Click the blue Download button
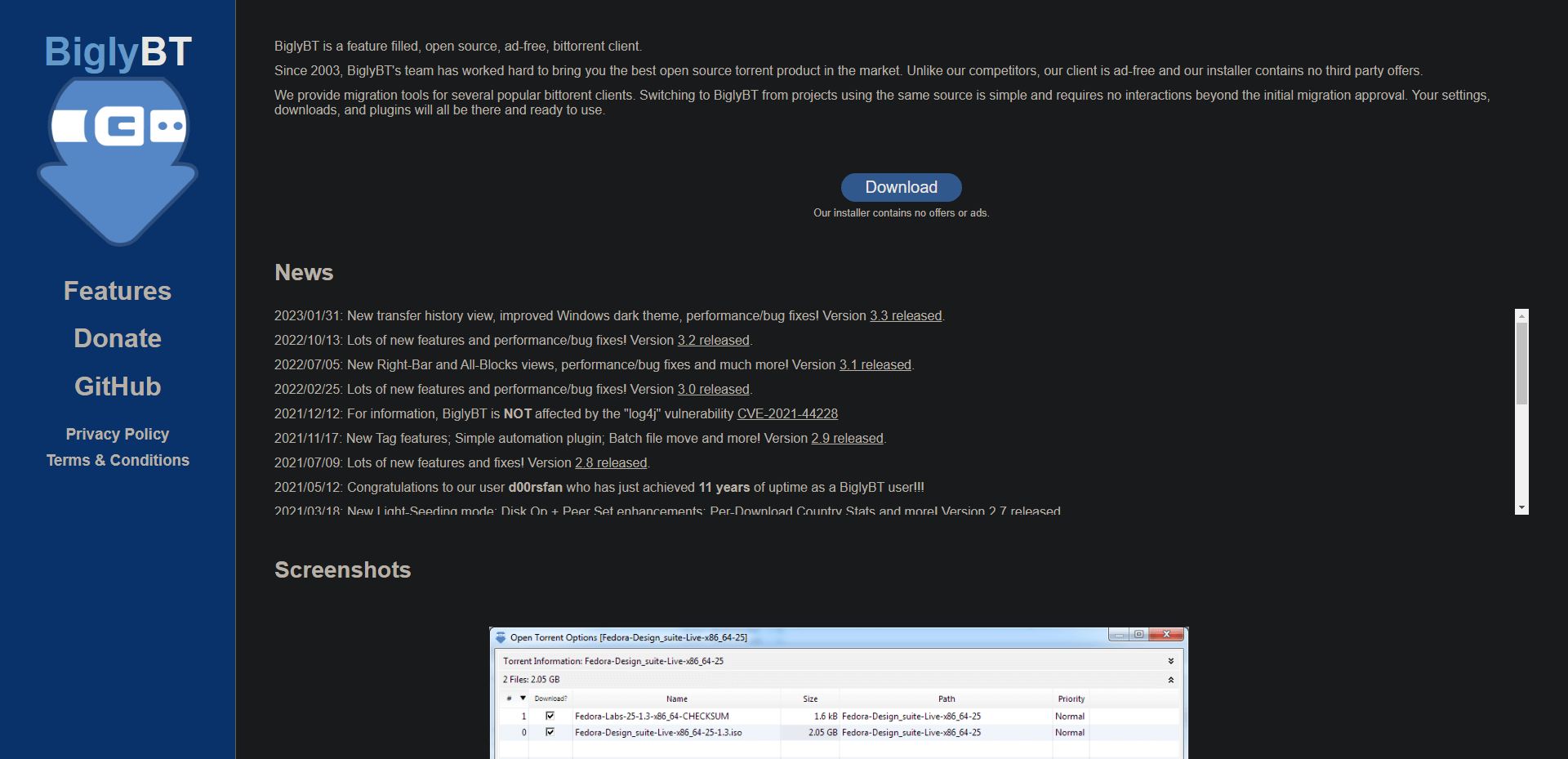1568x759 pixels. (902, 187)
